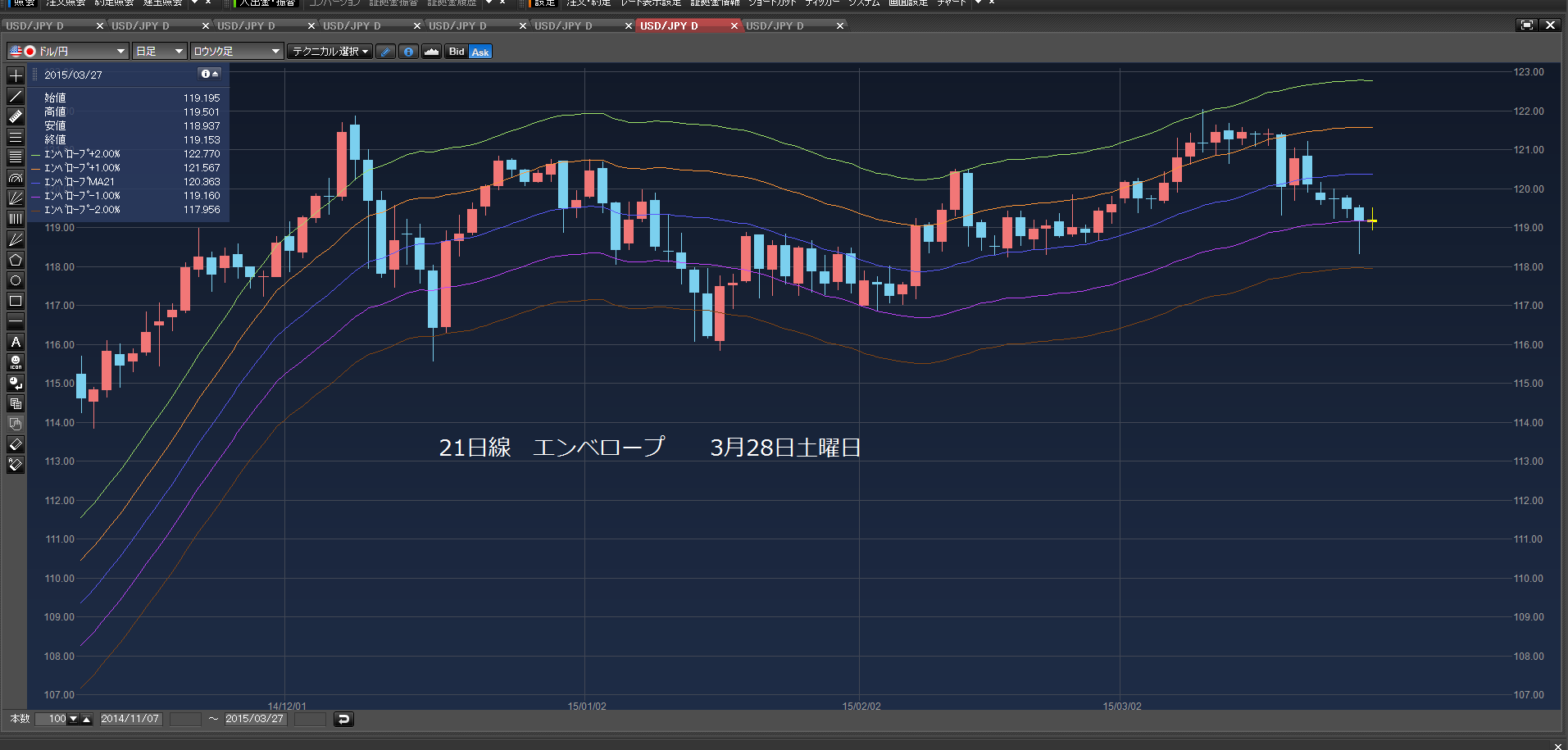Click the hand grab tool
This screenshot has height=750, width=1568.
(x=16, y=424)
